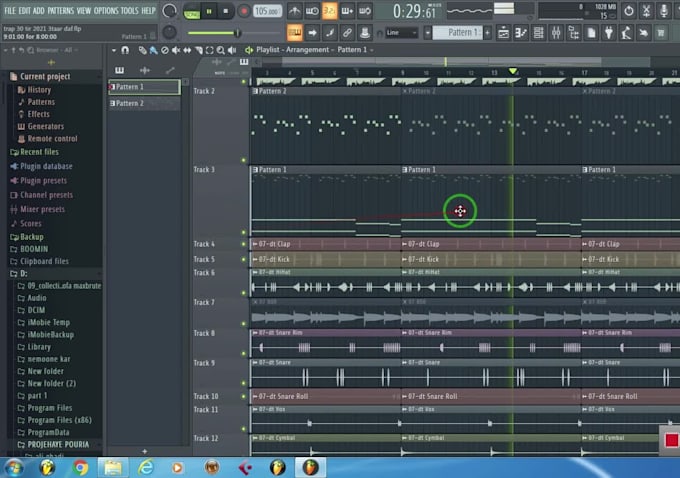Click the circular arrow icon top right
680x478 pixels.
pos(629,11)
